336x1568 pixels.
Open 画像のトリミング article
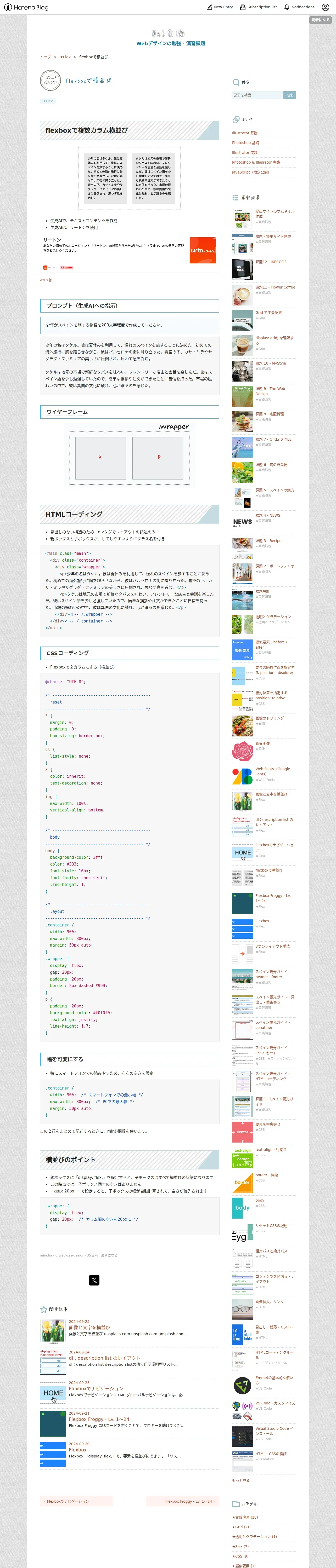coord(270,718)
